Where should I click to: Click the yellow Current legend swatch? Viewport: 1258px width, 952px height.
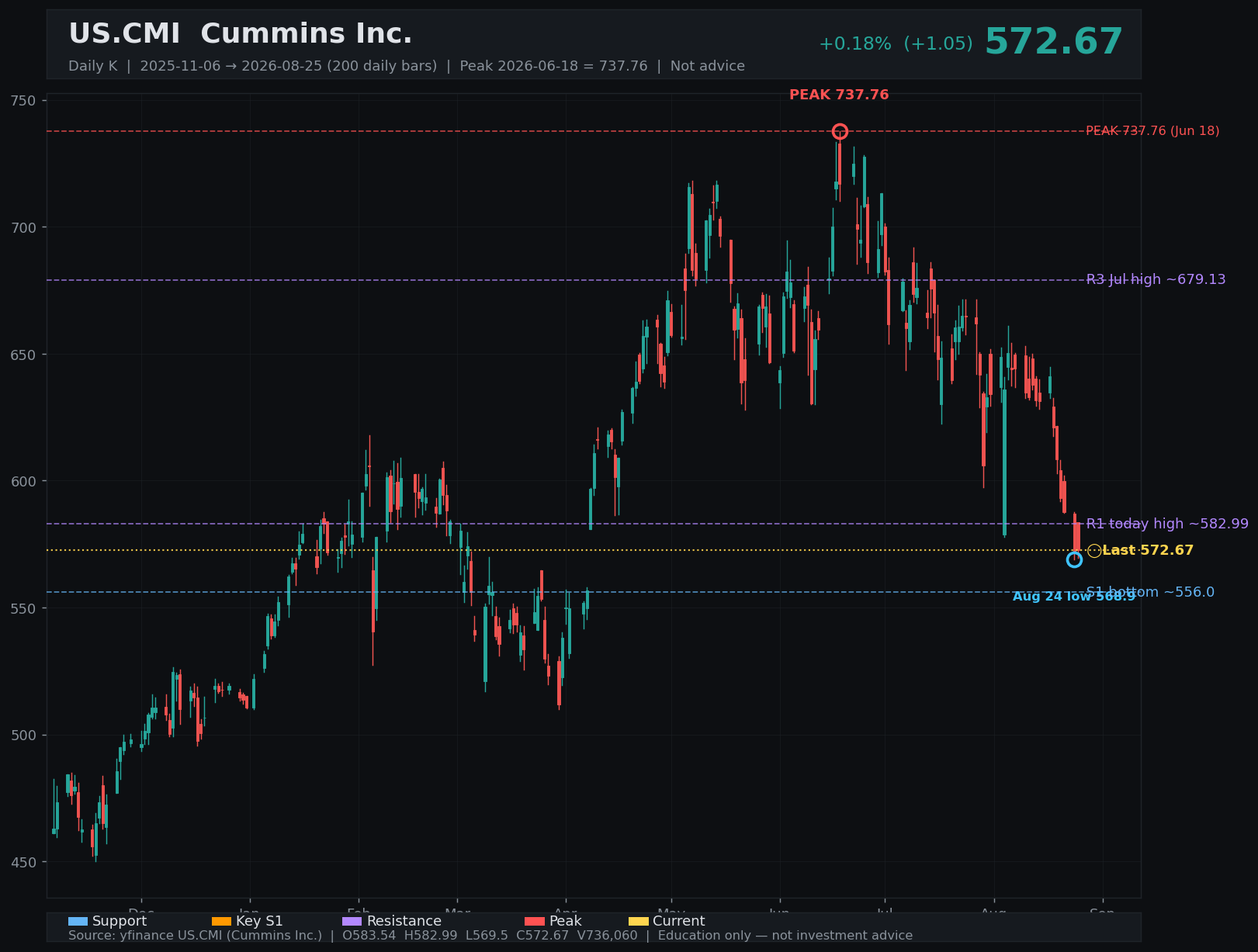638,921
